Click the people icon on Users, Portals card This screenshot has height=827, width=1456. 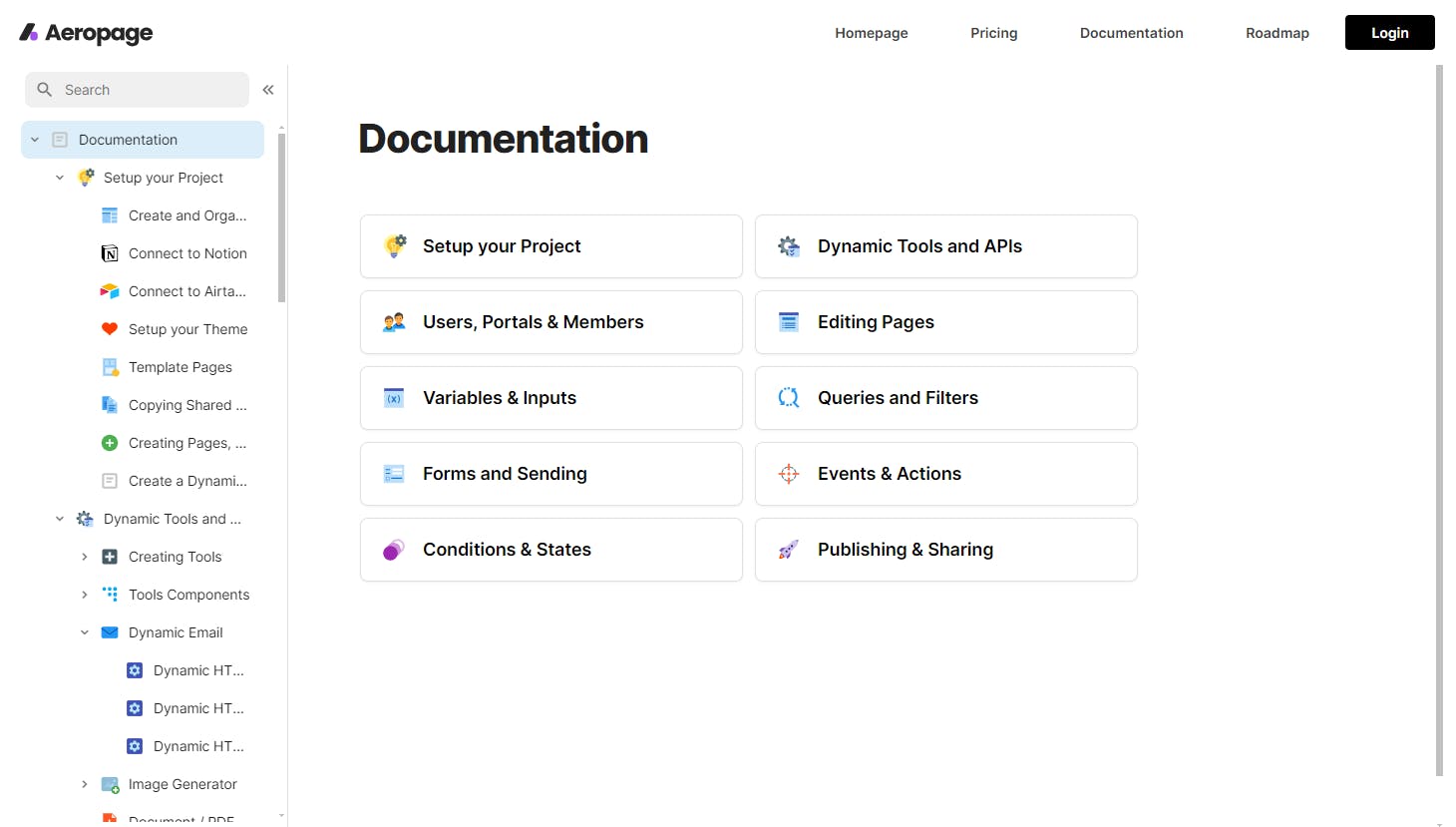pyautogui.click(x=394, y=322)
